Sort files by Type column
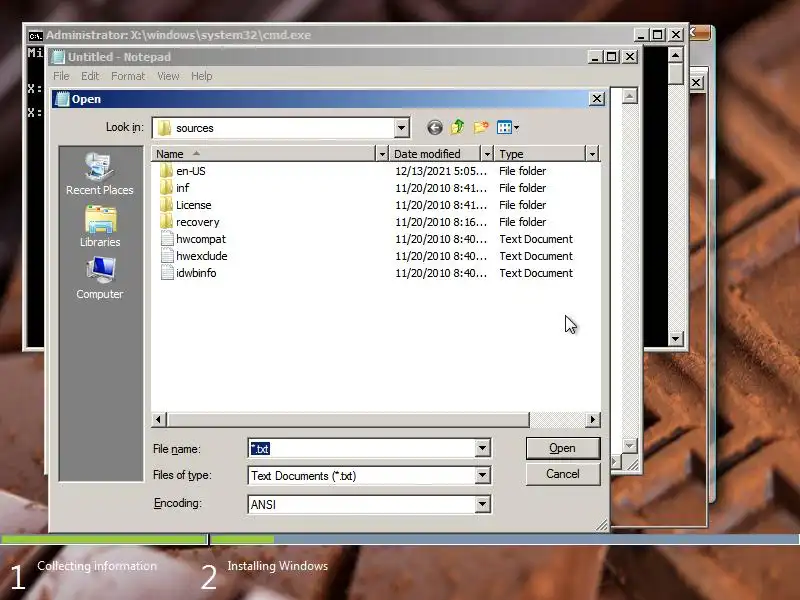The width and height of the screenshot is (800, 600). (540, 154)
